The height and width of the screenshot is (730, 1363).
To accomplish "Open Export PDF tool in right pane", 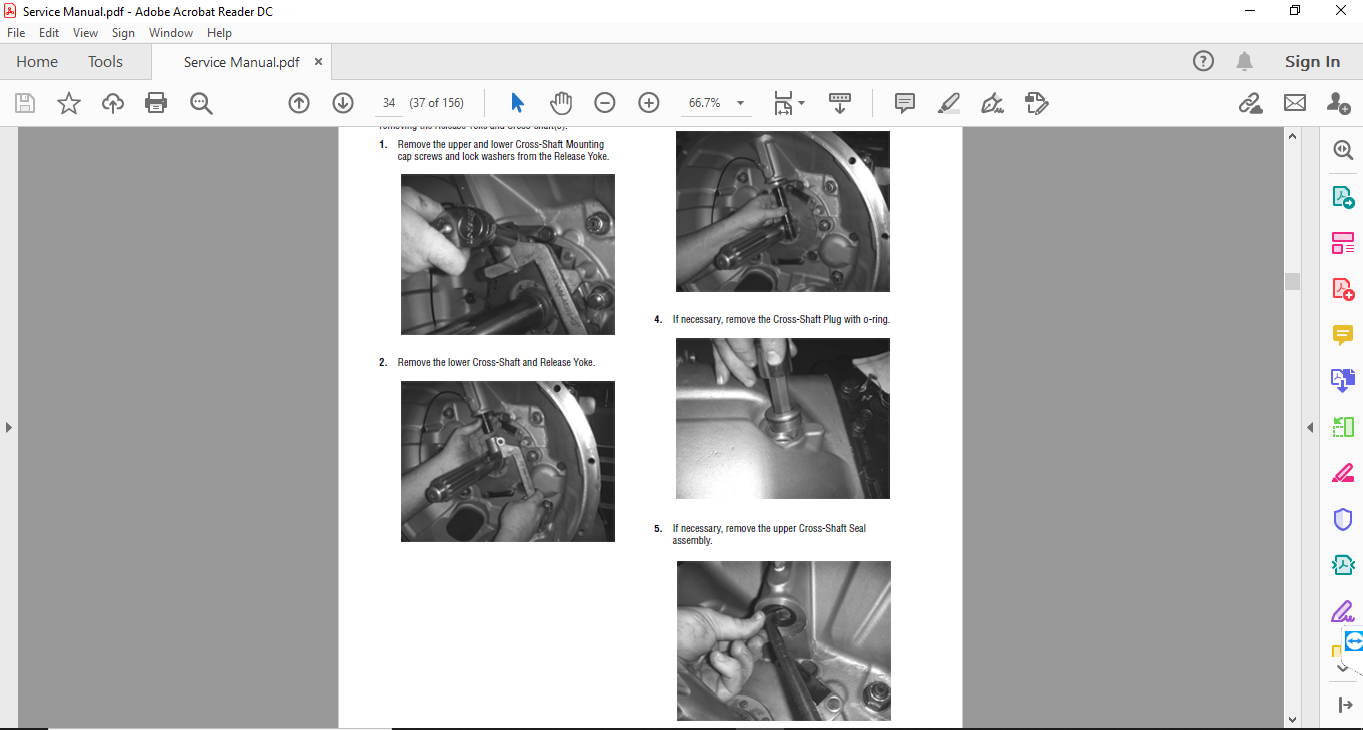I will [x=1342, y=197].
